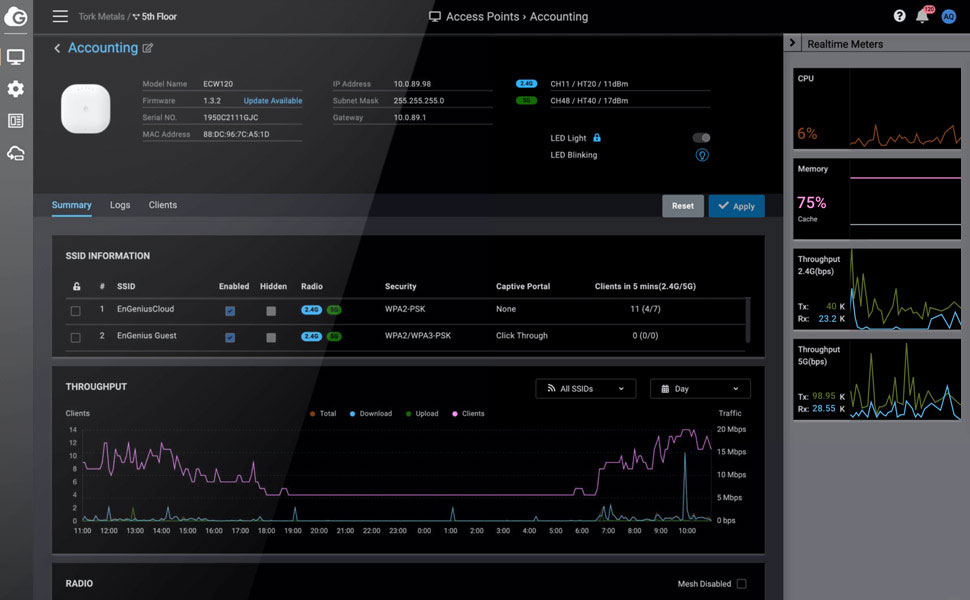Screen dimensions: 970x600
Task: Click the Tork Metals breadcrumb
Action: [x=101, y=17]
